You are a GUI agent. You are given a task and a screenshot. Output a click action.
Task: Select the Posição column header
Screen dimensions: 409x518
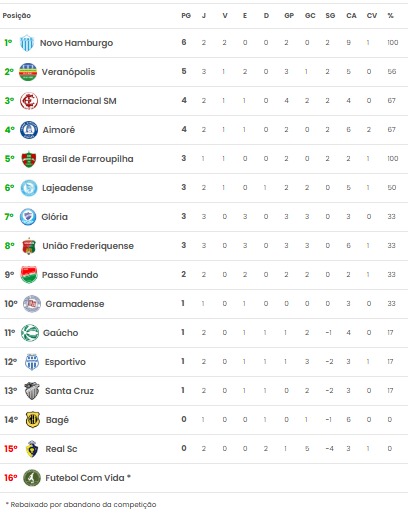[17, 15]
